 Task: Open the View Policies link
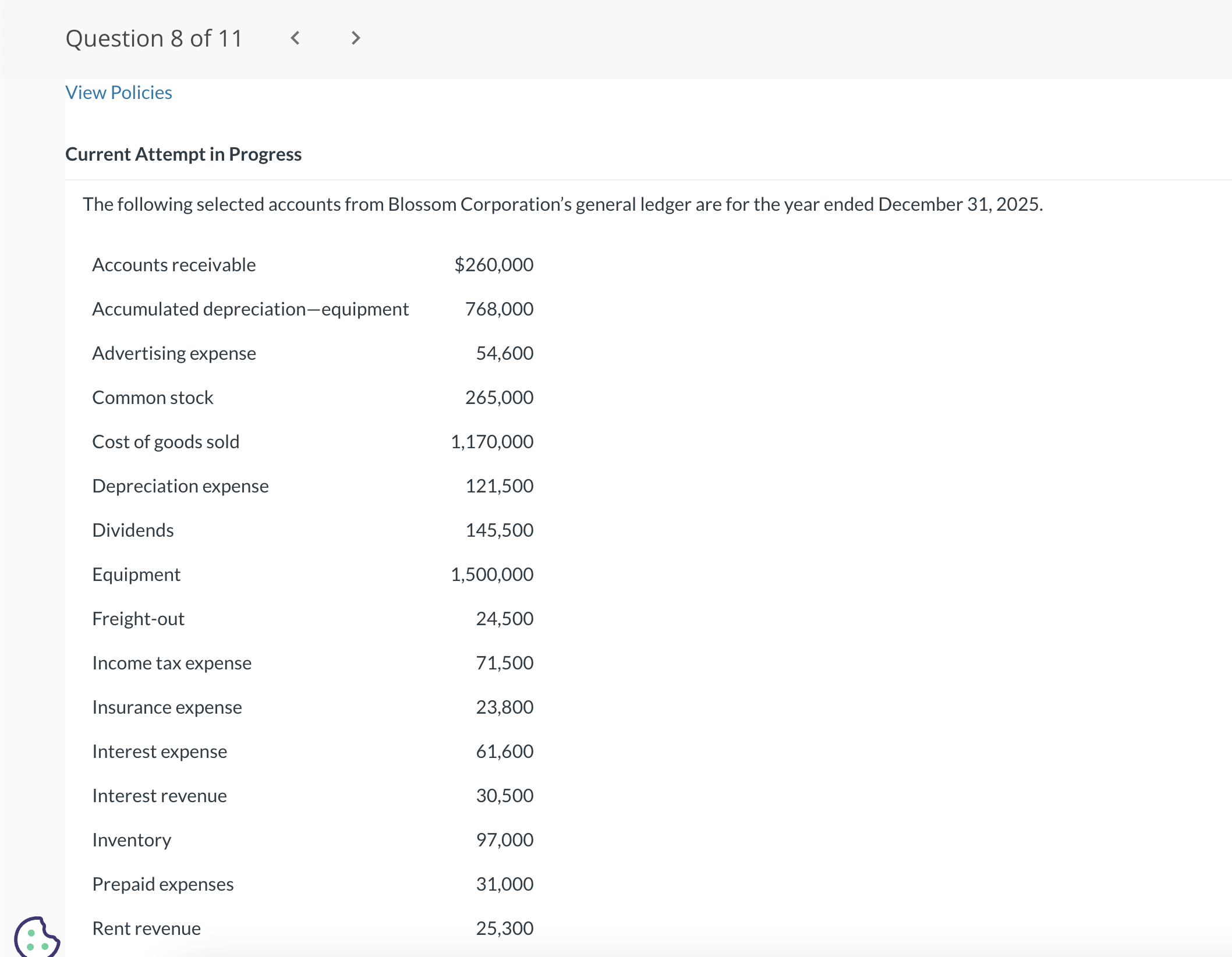[x=119, y=93]
